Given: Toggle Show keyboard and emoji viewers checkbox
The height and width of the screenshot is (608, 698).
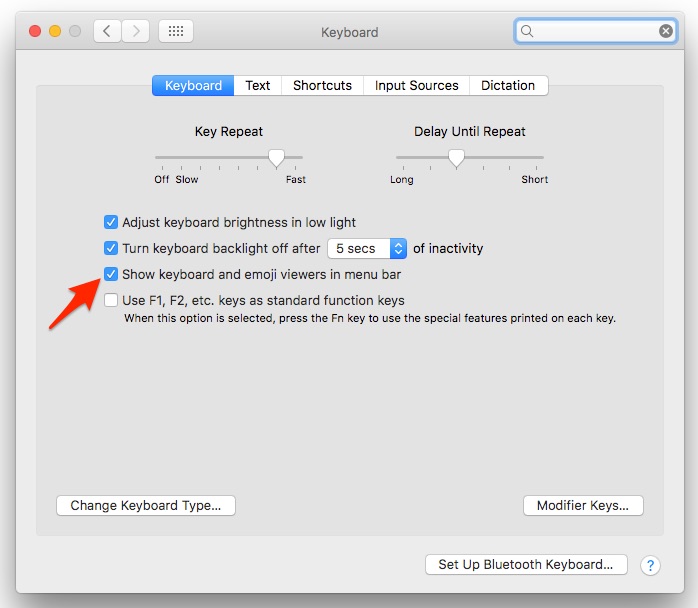Looking at the screenshot, I should point(111,274).
